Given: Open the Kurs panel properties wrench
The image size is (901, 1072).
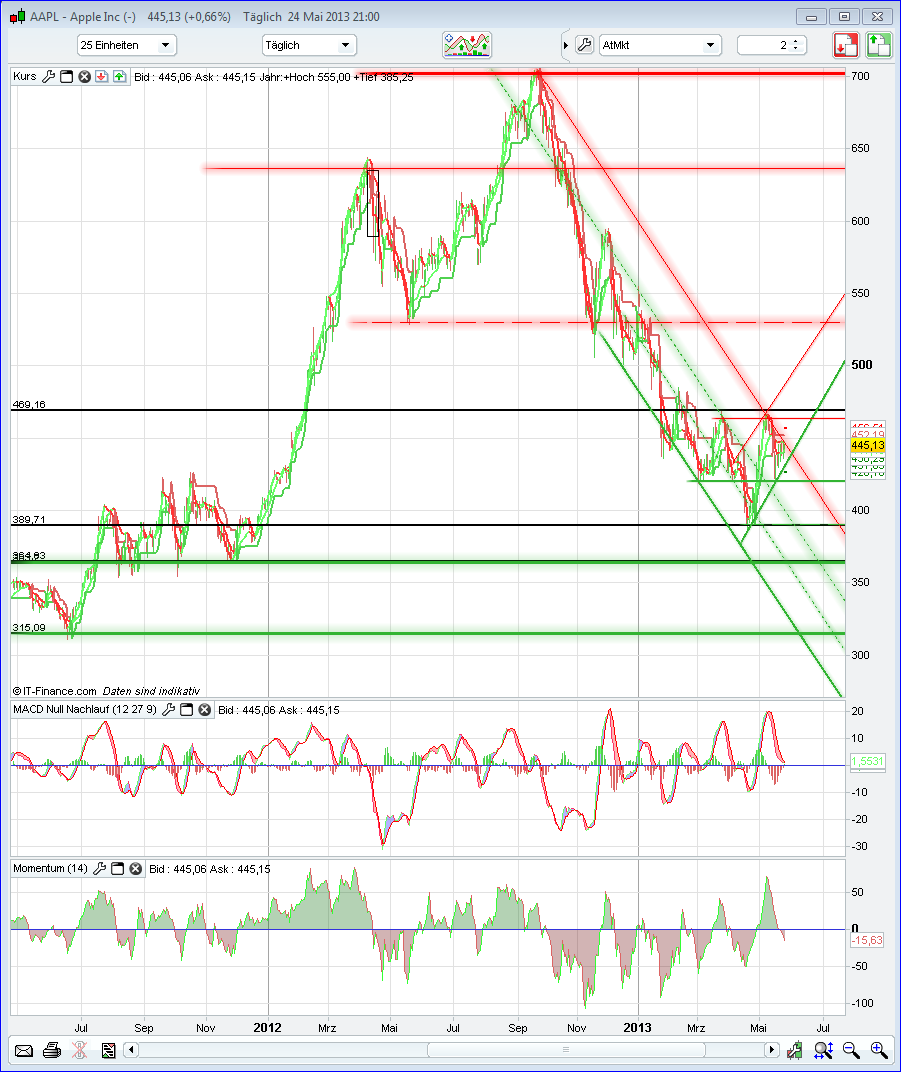Looking at the screenshot, I should (x=48, y=76).
